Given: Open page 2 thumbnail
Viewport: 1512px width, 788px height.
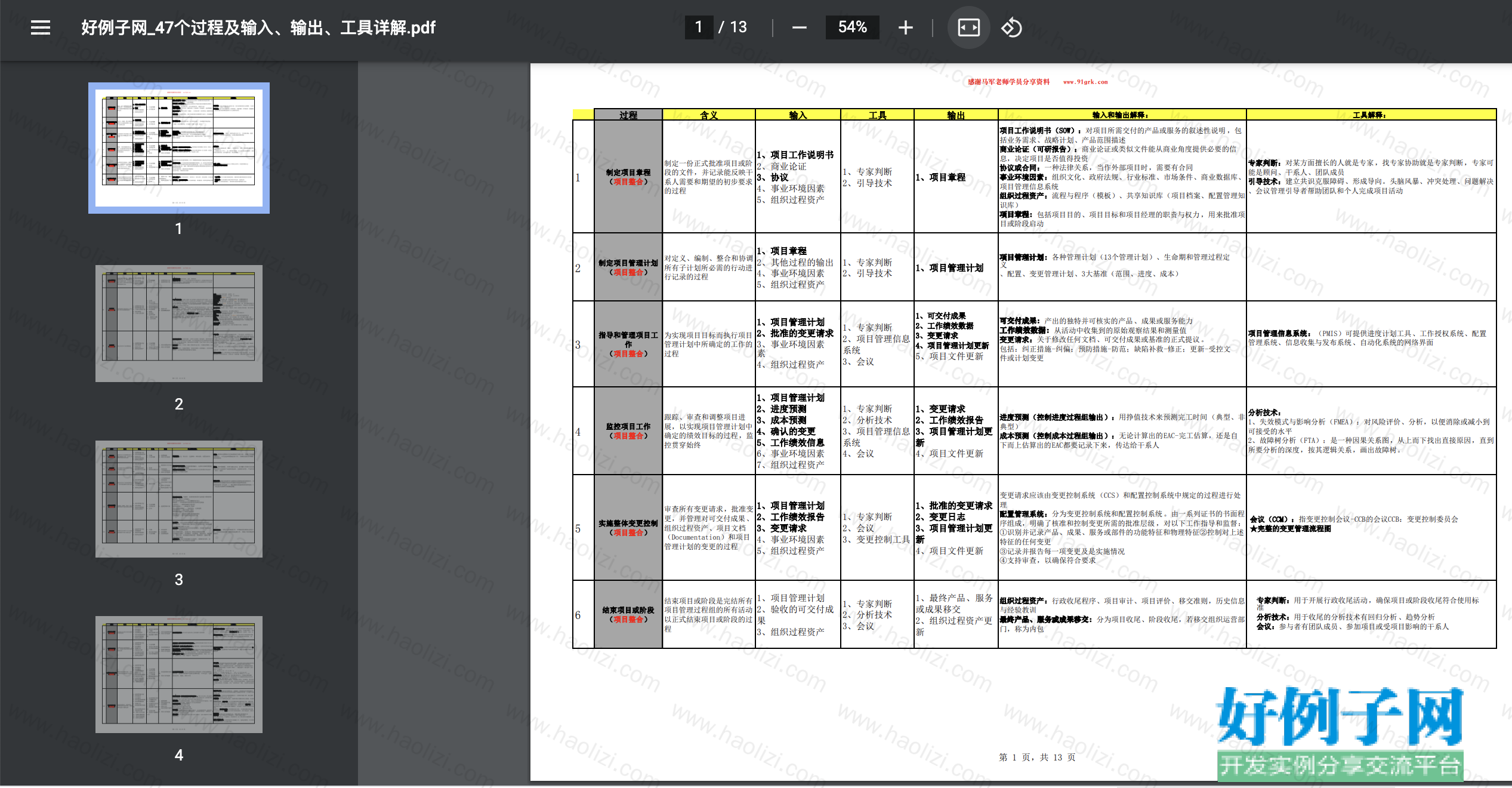Looking at the screenshot, I should coord(179,324).
